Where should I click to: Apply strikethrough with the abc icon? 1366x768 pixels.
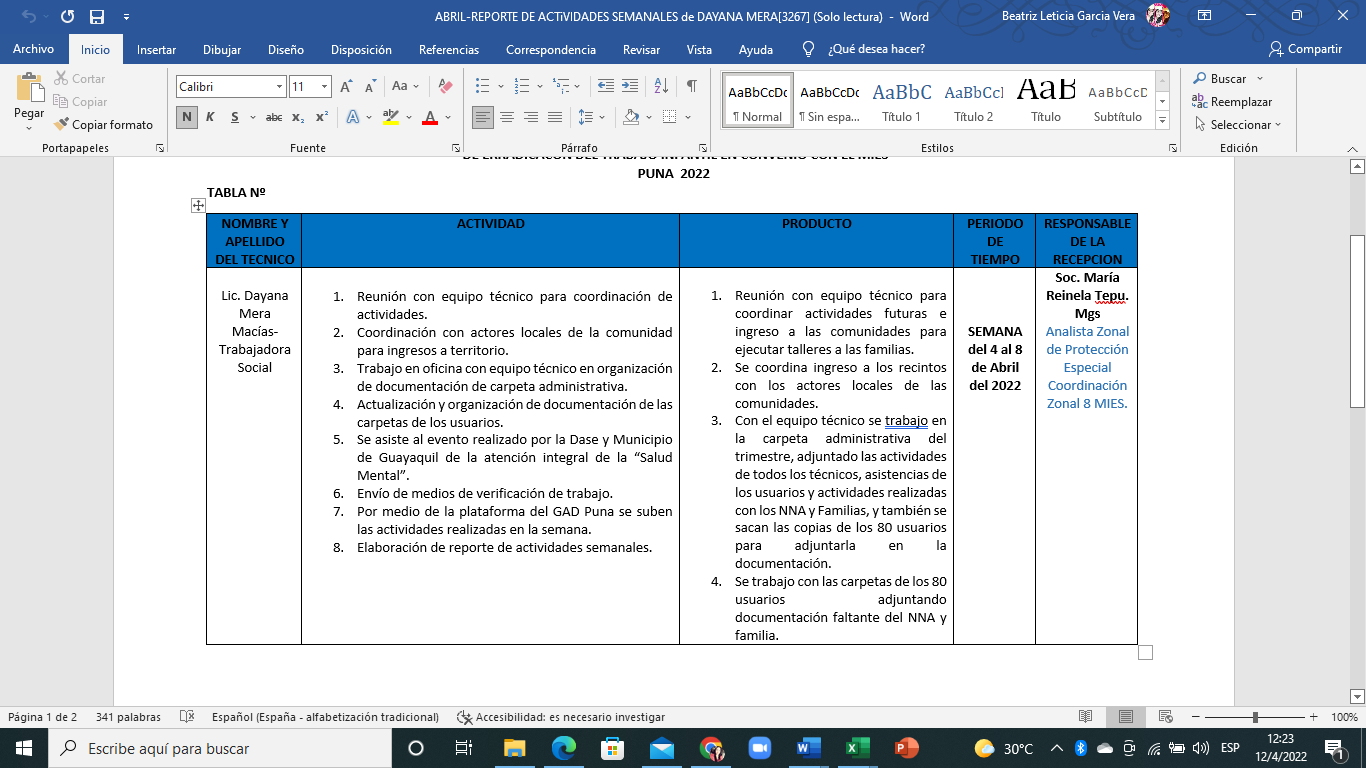click(273, 117)
